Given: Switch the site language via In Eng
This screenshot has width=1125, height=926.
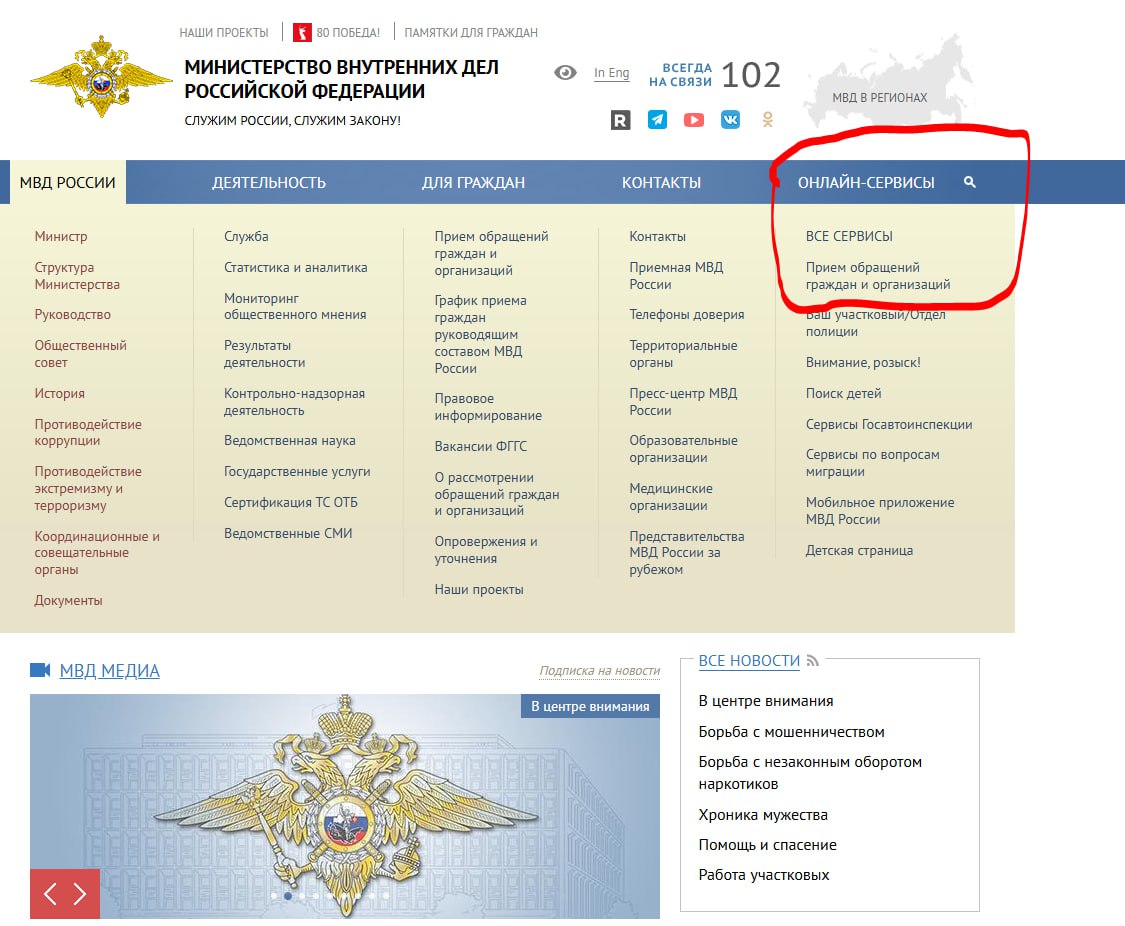Looking at the screenshot, I should pyautogui.click(x=611, y=73).
